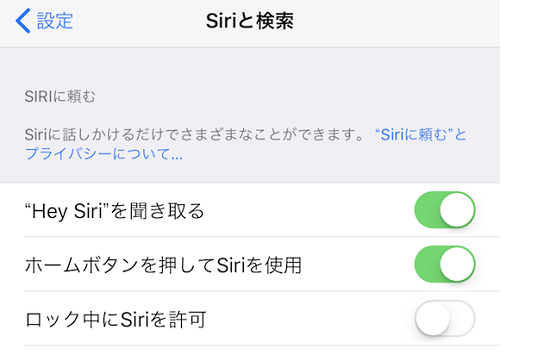The width and height of the screenshot is (540, 361).
Task: Click the navigation bar beside Siriと検索 title
Action: 396,21
